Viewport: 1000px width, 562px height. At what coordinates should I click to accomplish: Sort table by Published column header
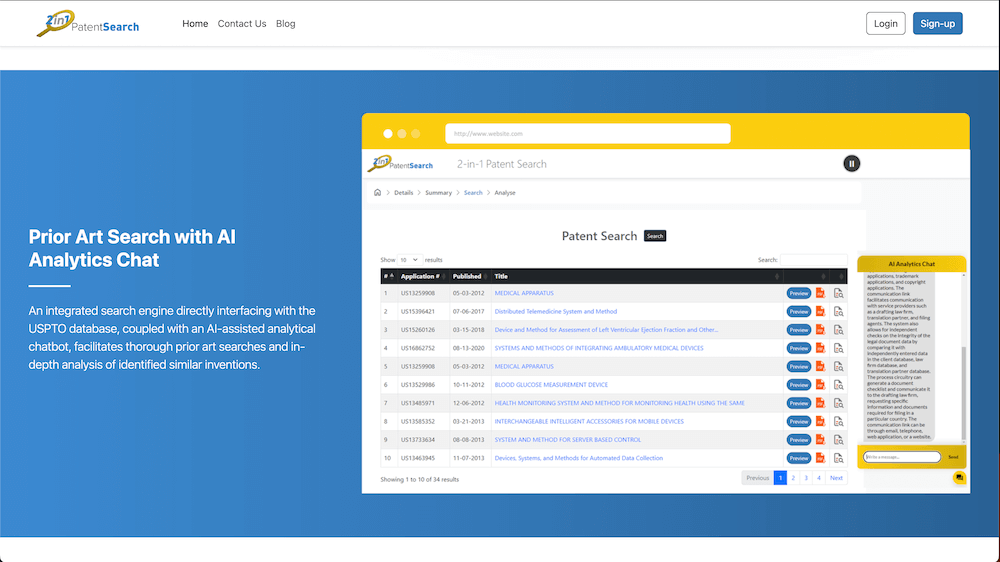[x=467, y=276]
